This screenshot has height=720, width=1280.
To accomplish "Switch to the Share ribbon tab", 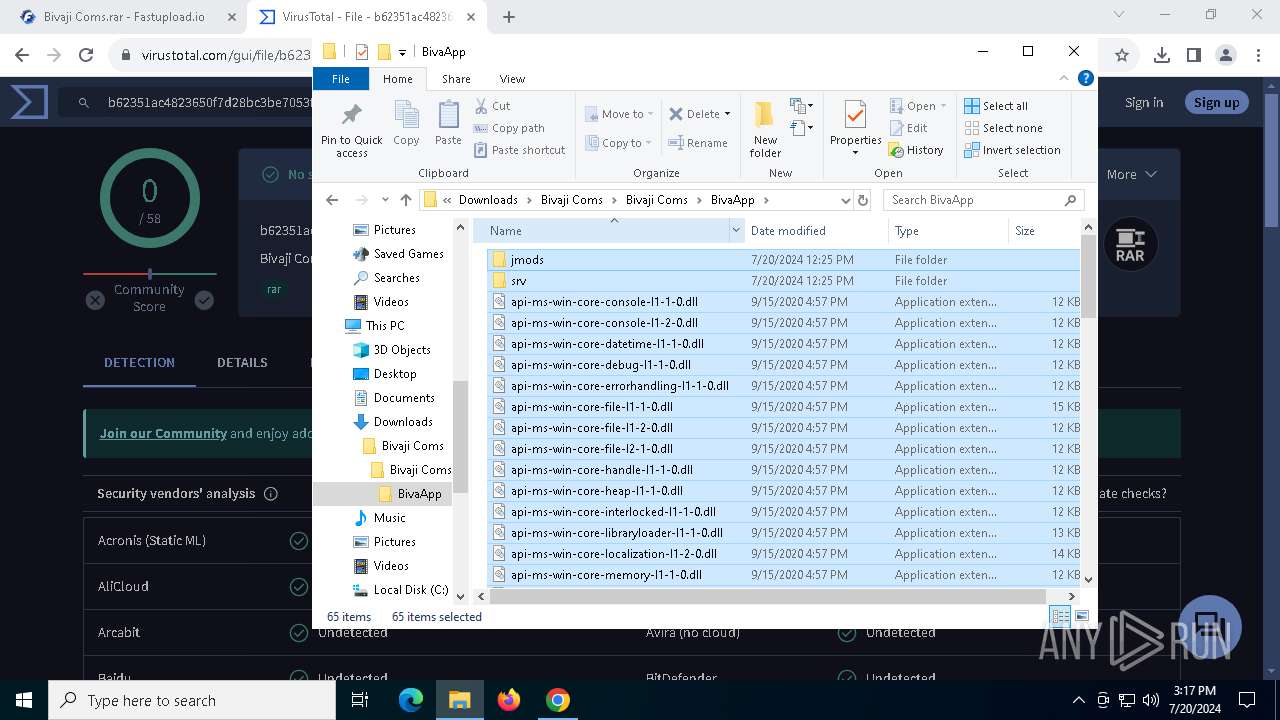I will [x=456, y=79].
